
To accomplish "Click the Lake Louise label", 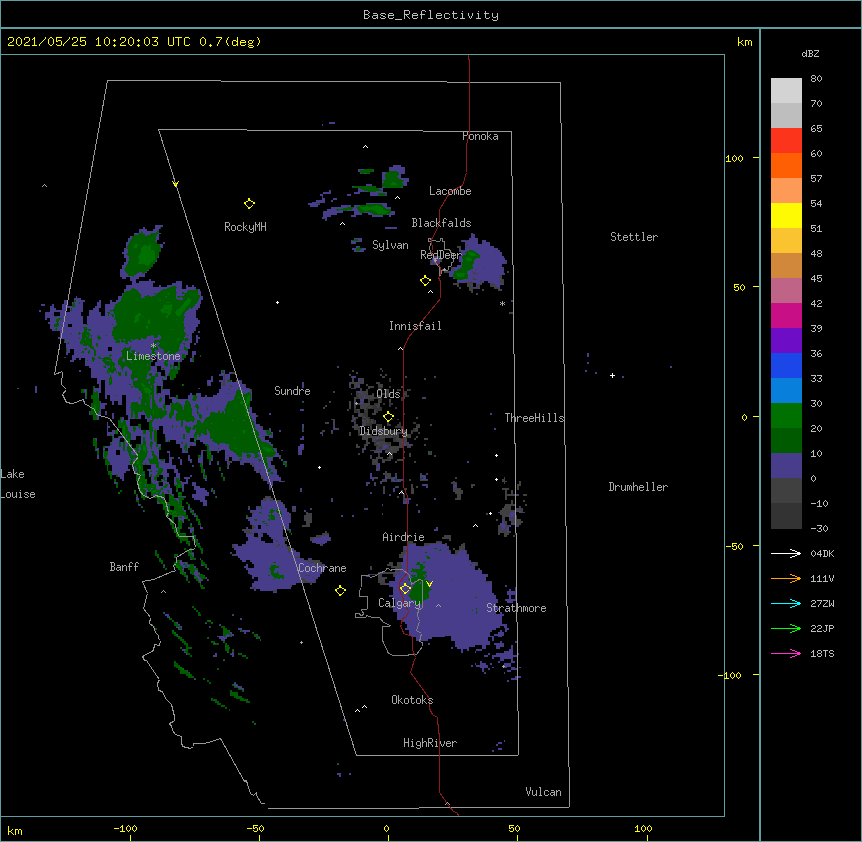I will point(18,484).
